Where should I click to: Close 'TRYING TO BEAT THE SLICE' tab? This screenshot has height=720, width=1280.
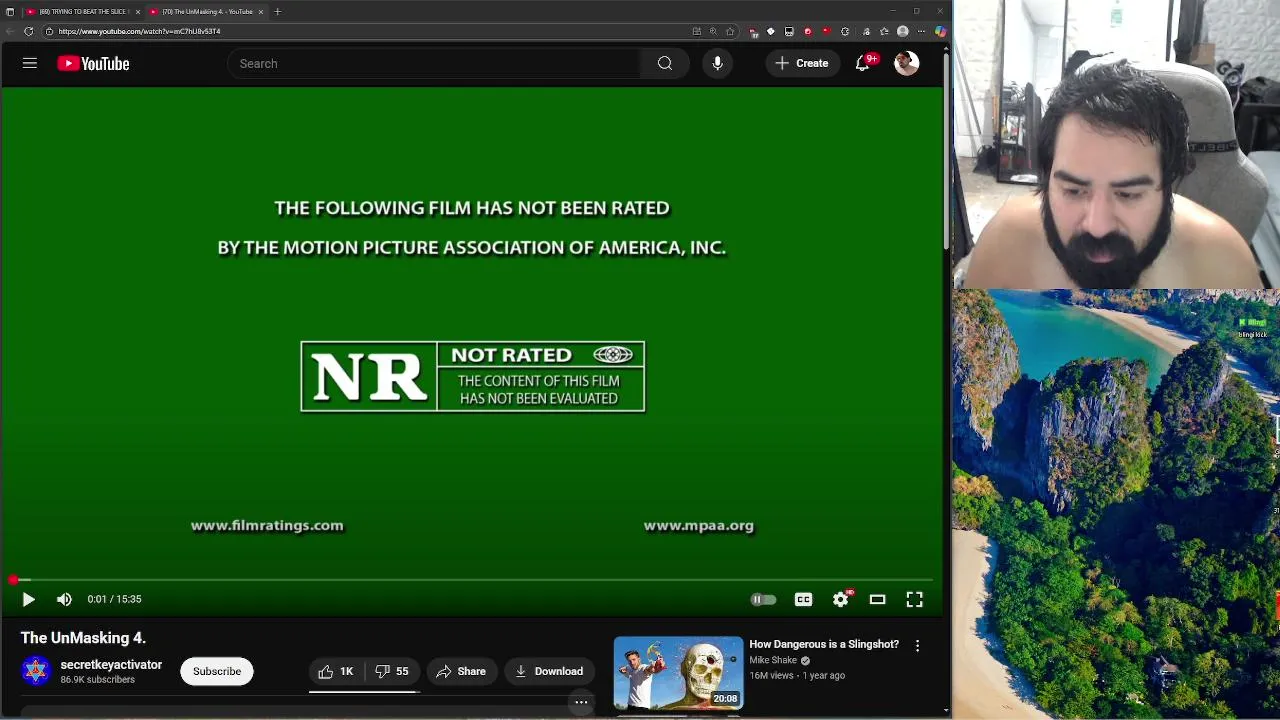(138, 11)
